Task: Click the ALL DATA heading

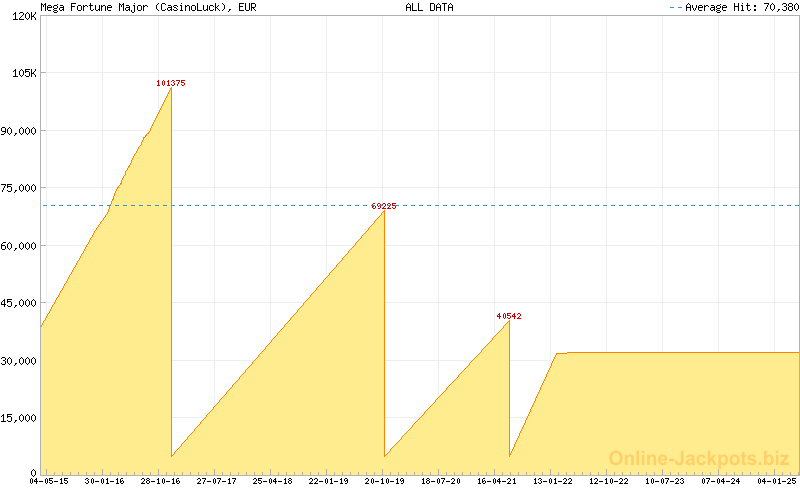Action: tap(429, 7)
